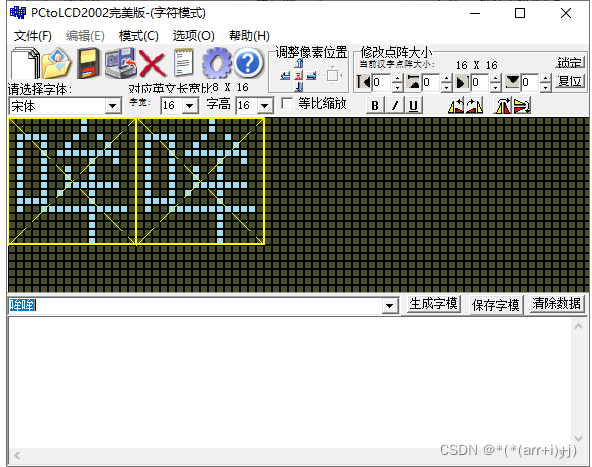Expand the 字宽 width dropdown

[190, 106]
